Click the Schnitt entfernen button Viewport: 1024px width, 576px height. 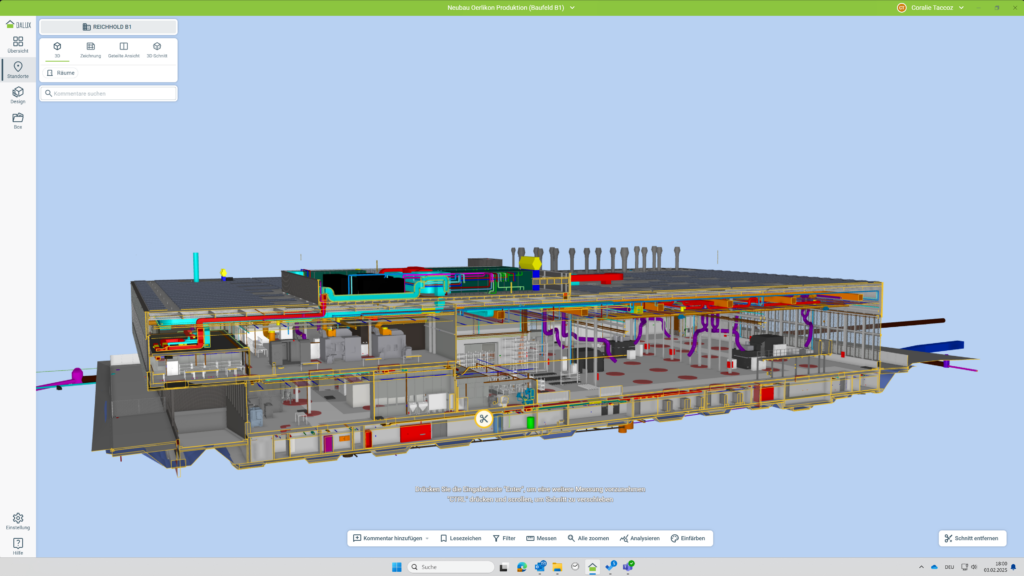point(971,538)
